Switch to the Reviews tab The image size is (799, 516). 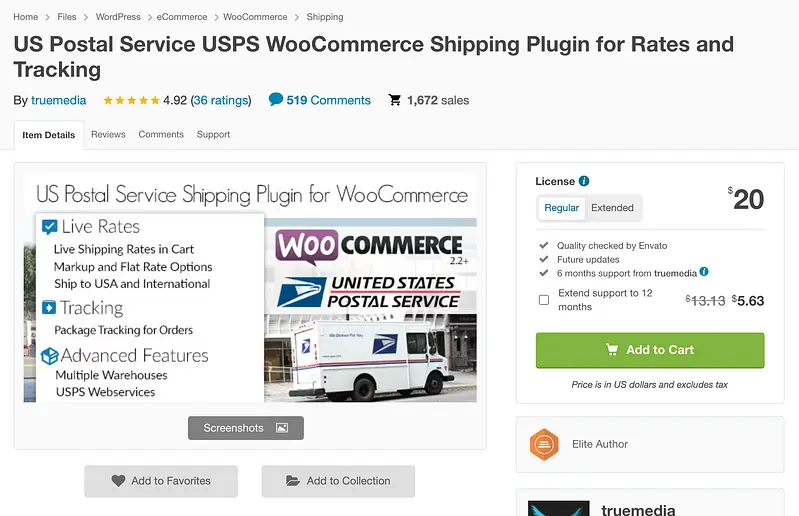(x=108, y=134)
